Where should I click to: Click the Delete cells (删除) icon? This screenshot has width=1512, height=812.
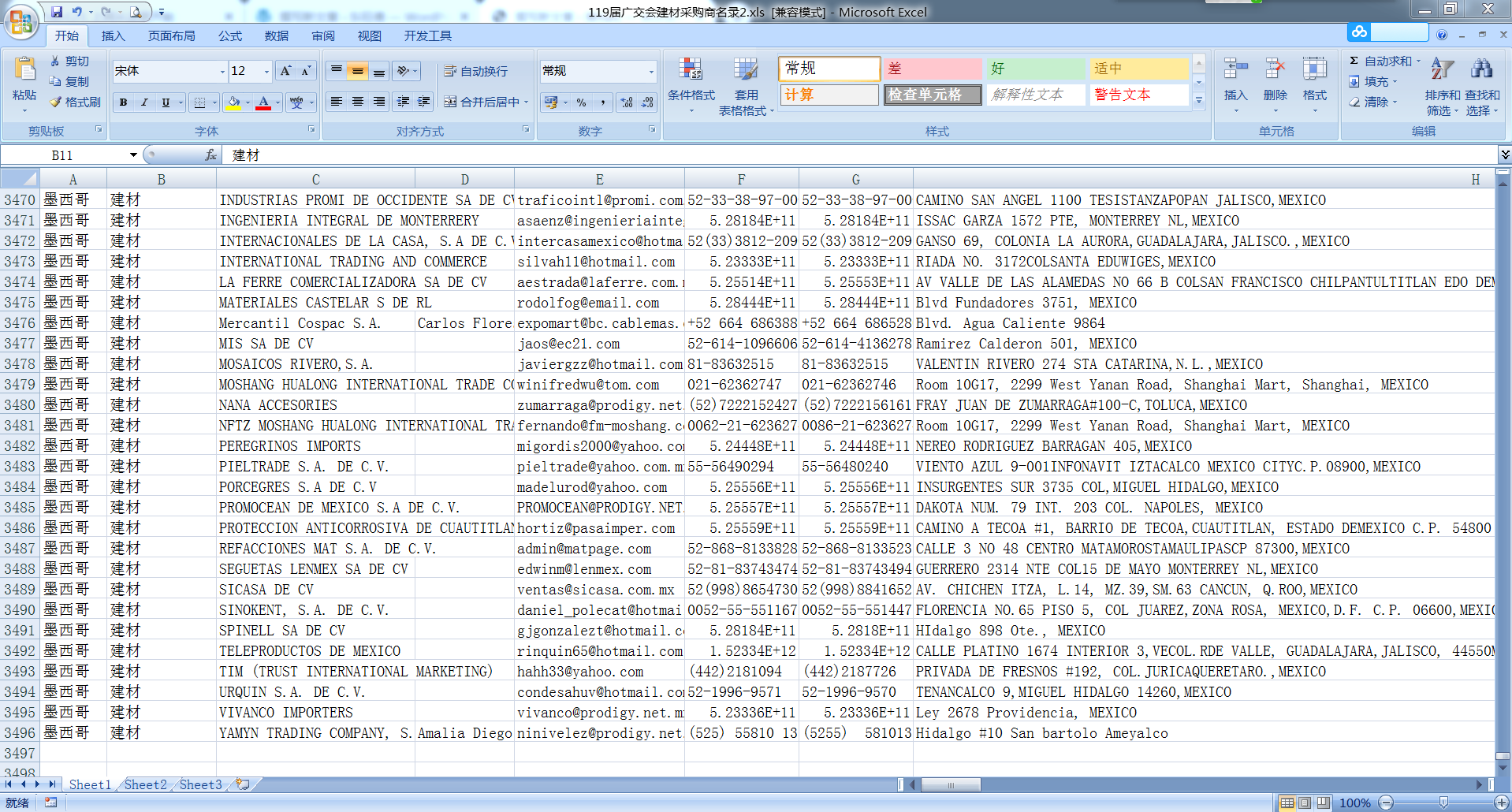coord(1275,71)
